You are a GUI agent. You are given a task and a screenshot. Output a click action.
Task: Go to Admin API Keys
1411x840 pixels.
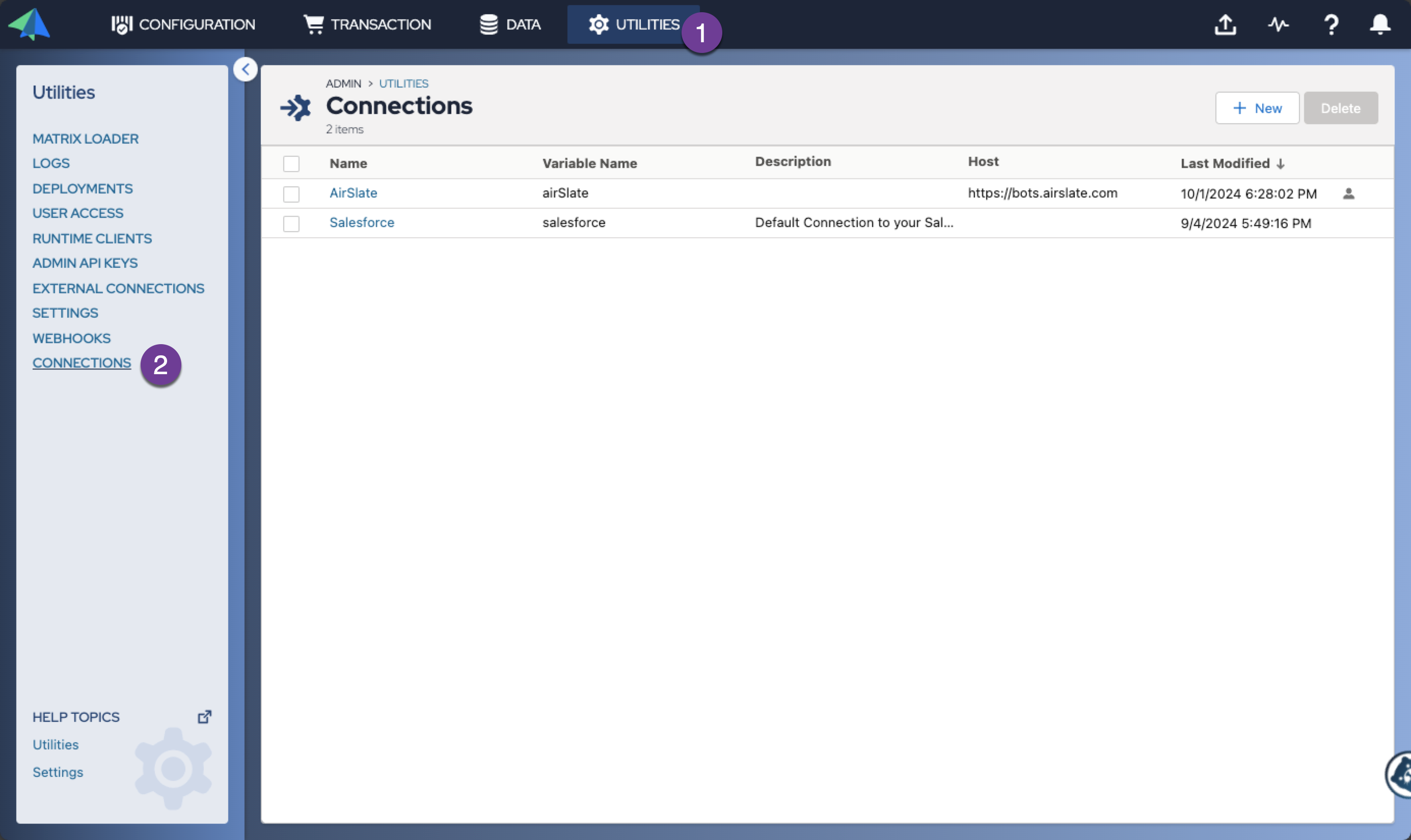click(85, 263)
